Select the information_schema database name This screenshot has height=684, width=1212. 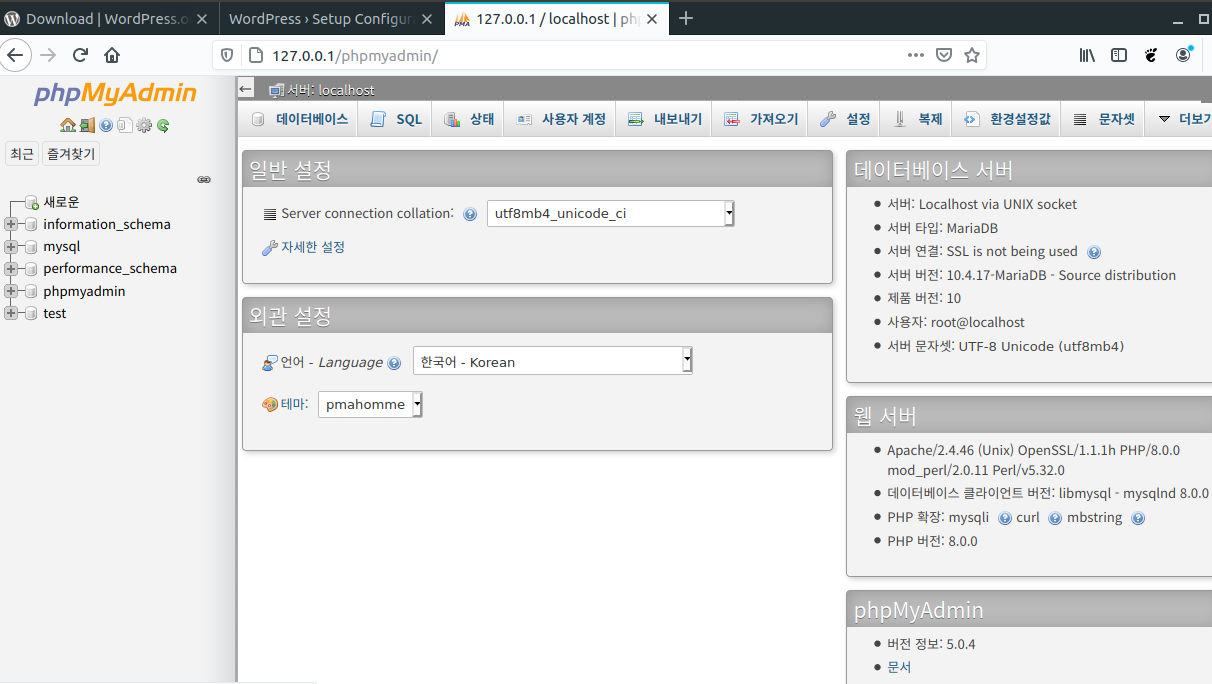point(107,224)
